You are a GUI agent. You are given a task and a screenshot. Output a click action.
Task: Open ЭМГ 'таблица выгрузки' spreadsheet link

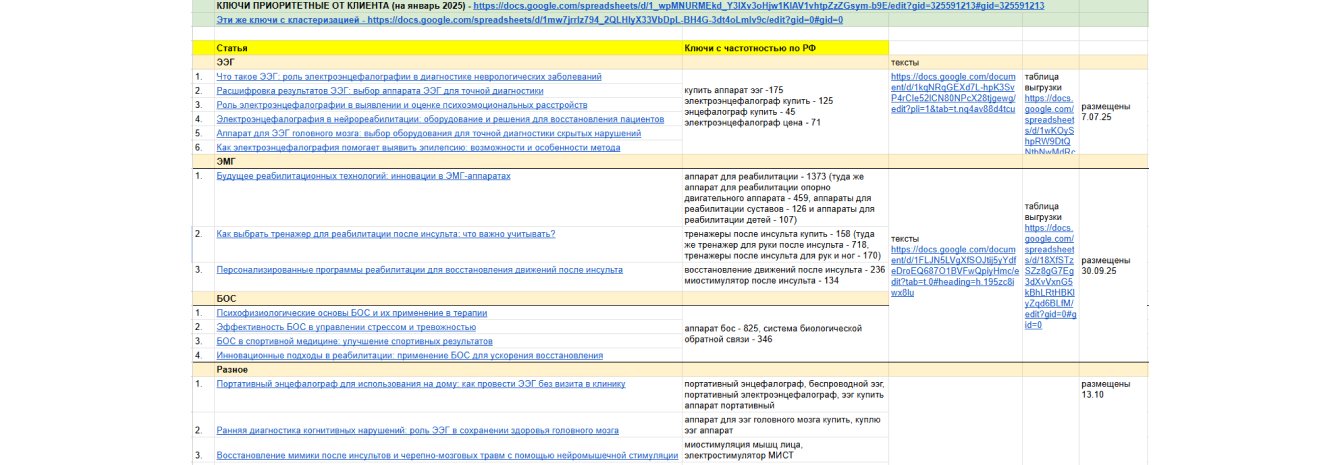pos(1050,275)
